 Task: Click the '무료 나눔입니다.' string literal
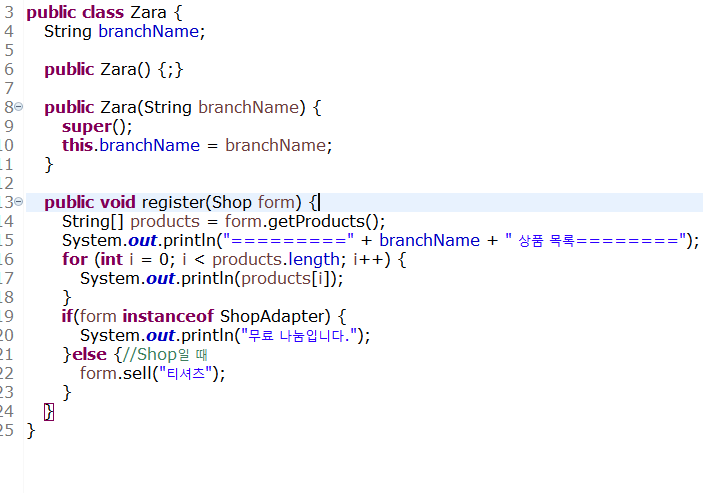[x=299, y=336]
